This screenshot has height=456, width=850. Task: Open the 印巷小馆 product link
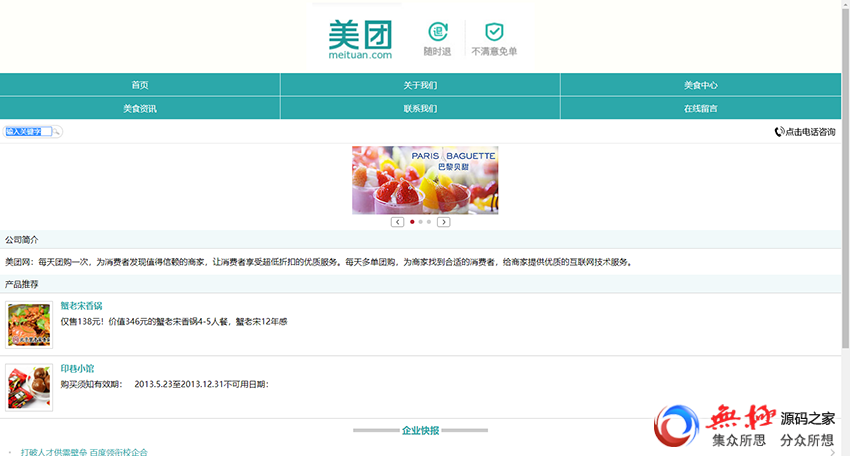point(77,369)
